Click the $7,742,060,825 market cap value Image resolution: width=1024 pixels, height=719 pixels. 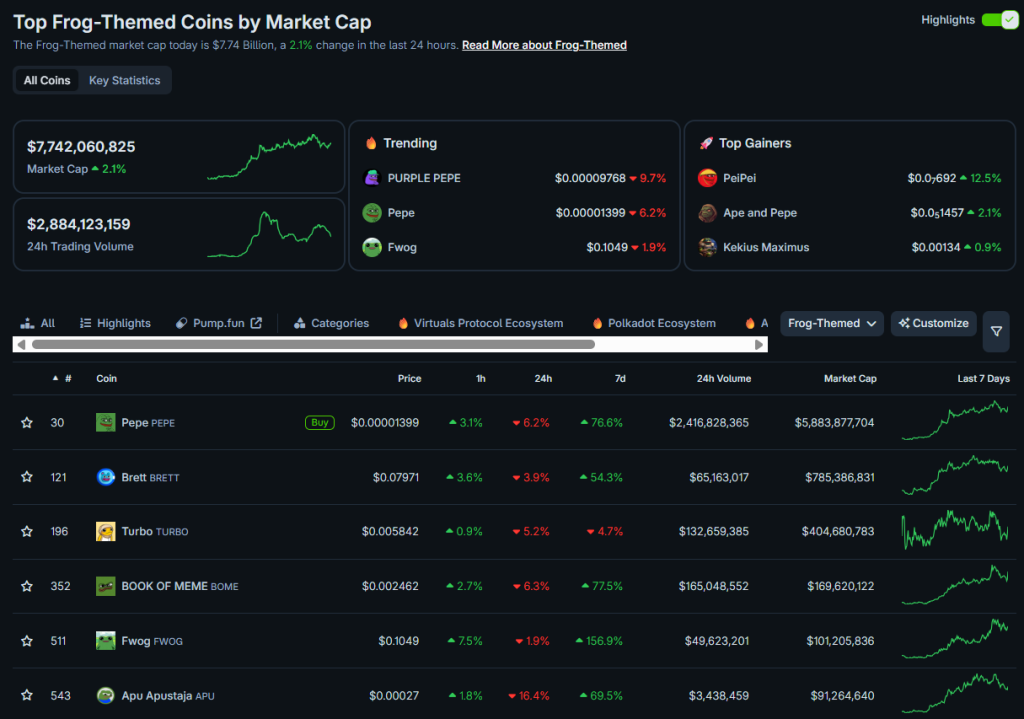tap(81, 147)
